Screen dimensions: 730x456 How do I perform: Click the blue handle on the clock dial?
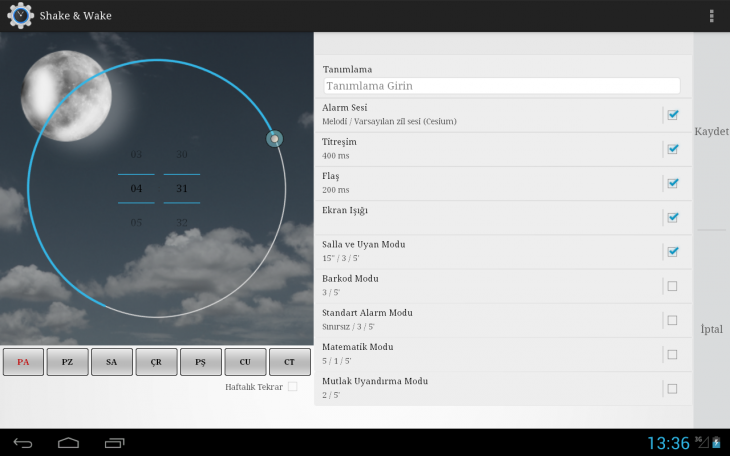click(275, 139)
